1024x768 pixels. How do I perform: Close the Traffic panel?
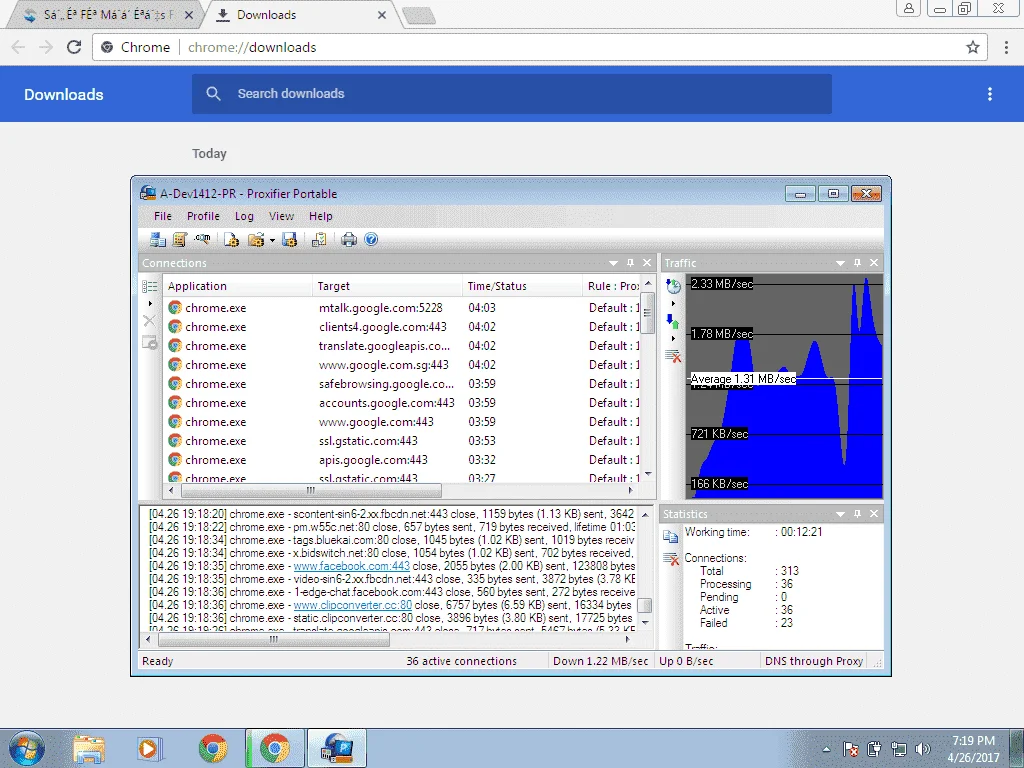coord(874,263)
